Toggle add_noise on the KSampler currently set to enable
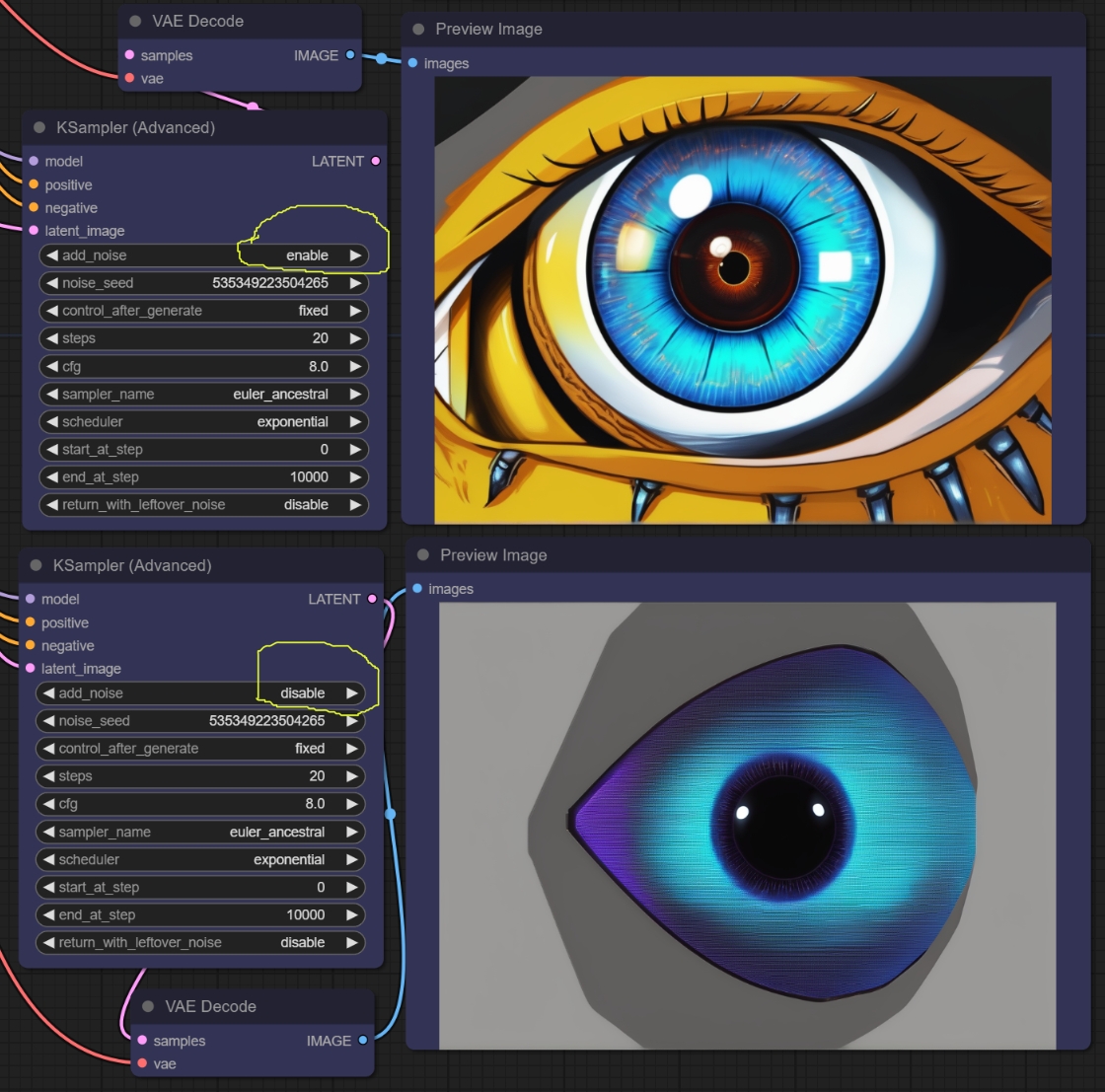The image size is (1105, 1092). tap(204, 255)
